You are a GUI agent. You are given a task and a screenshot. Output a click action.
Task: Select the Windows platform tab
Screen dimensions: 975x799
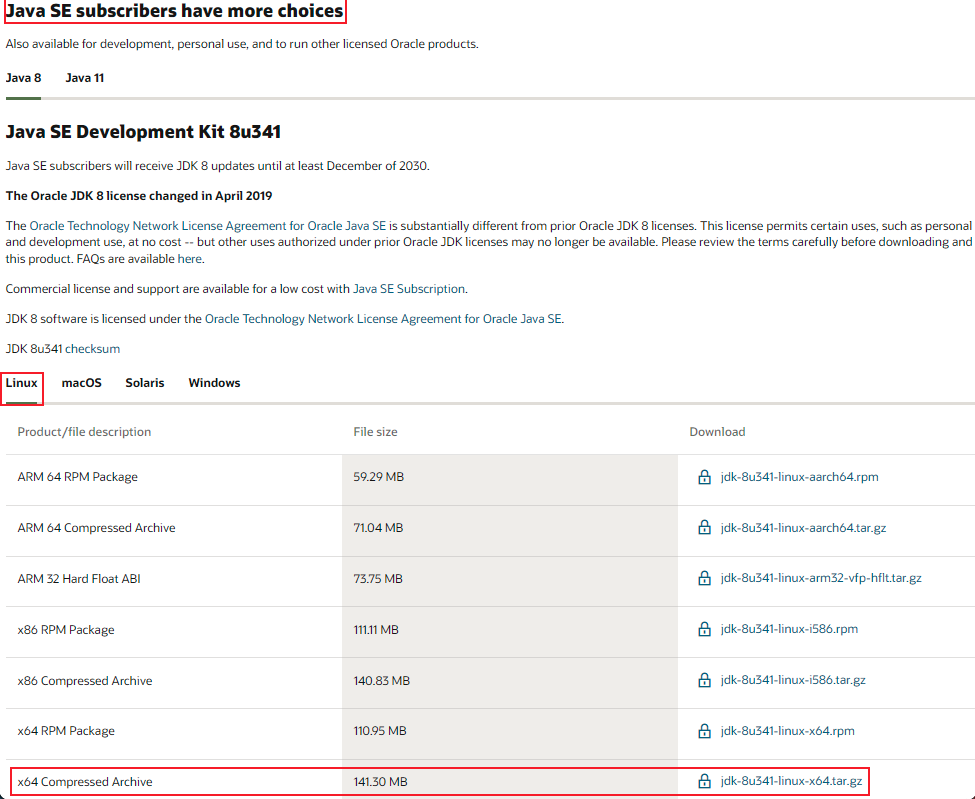[x=215, y=383]
